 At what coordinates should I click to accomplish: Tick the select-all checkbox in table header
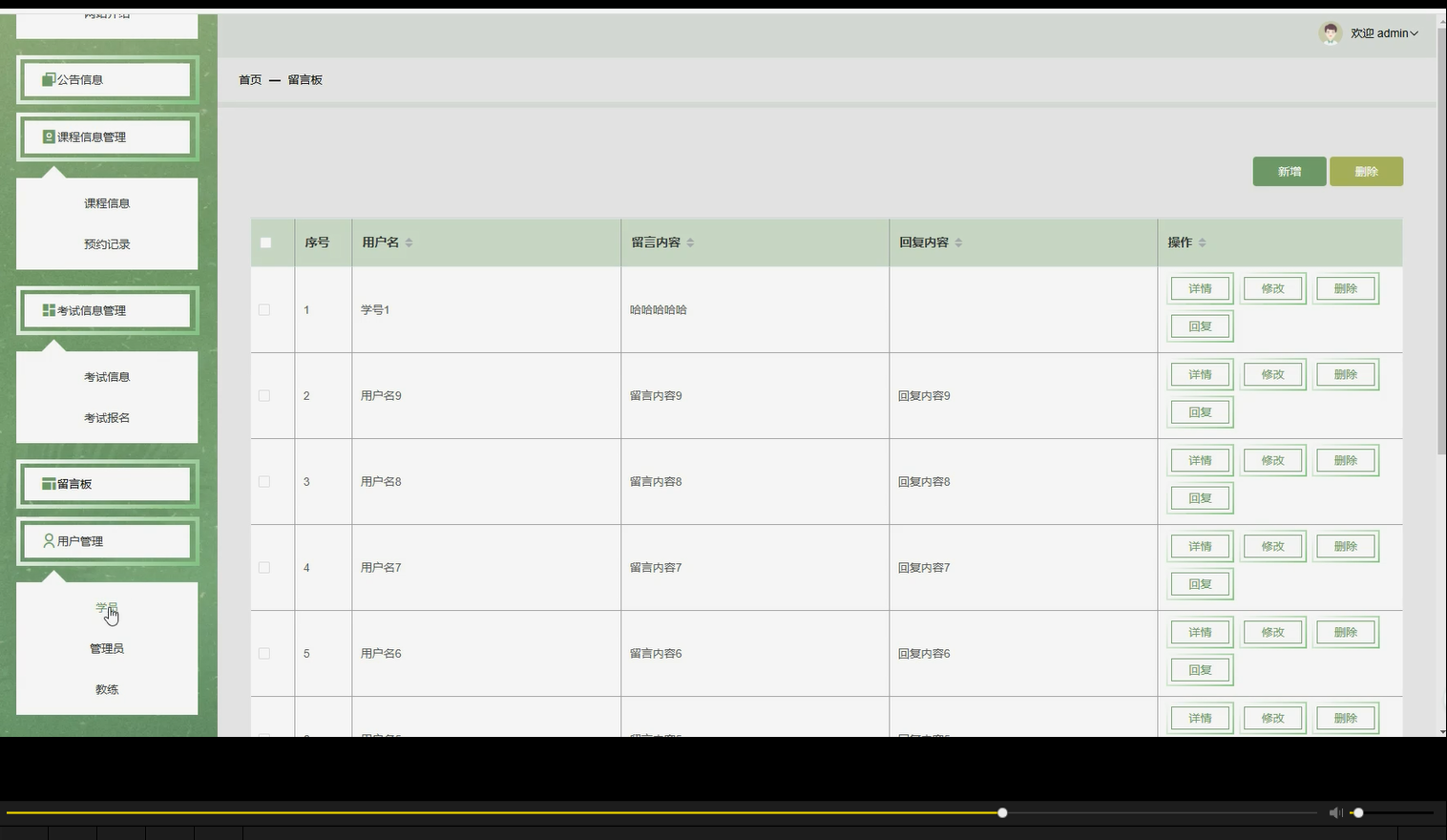(265, 242)
